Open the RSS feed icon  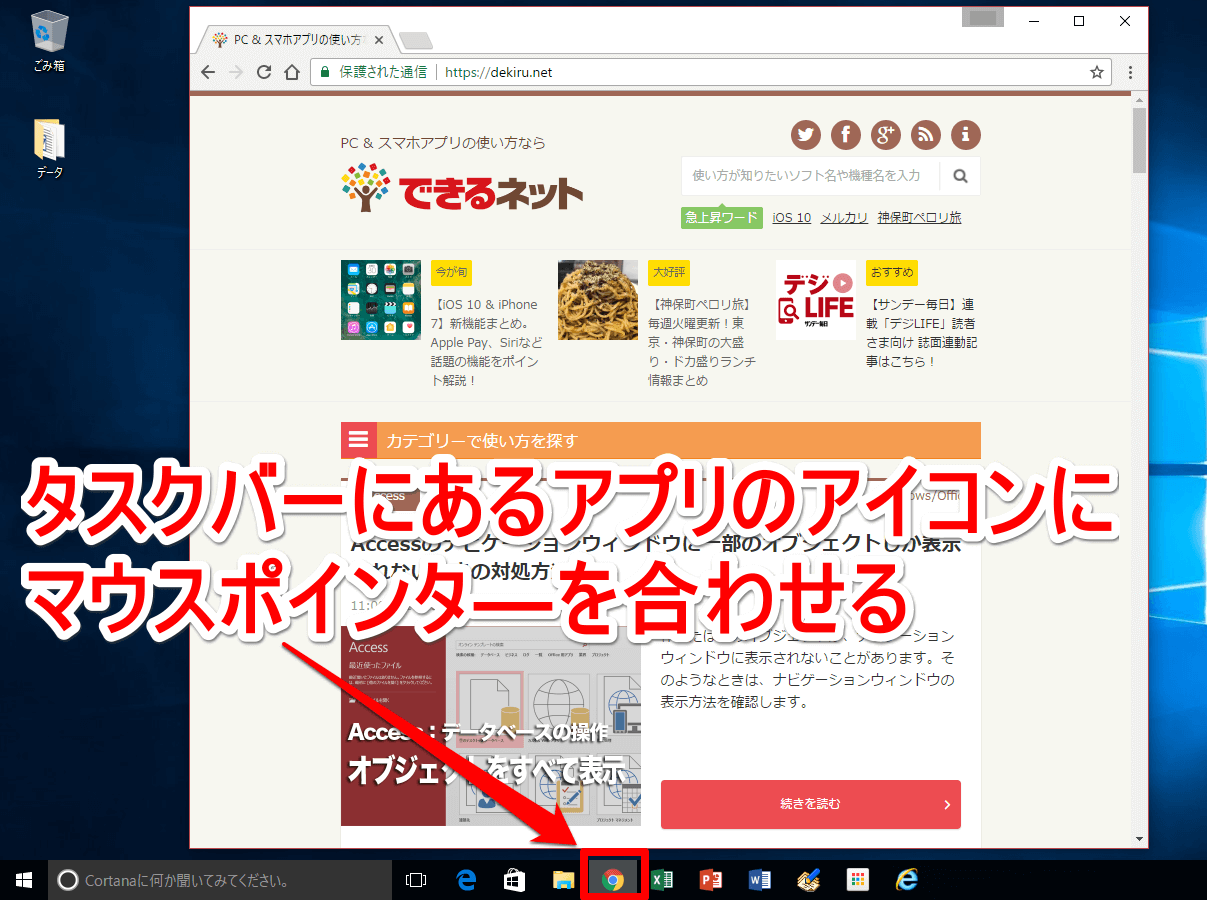tap(926, 134)
